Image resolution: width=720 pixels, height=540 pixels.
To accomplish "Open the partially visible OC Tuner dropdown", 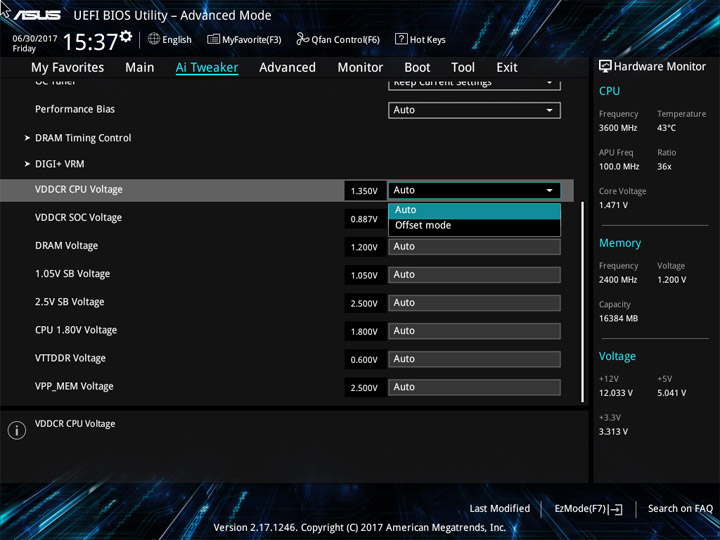I will [474, 84].
